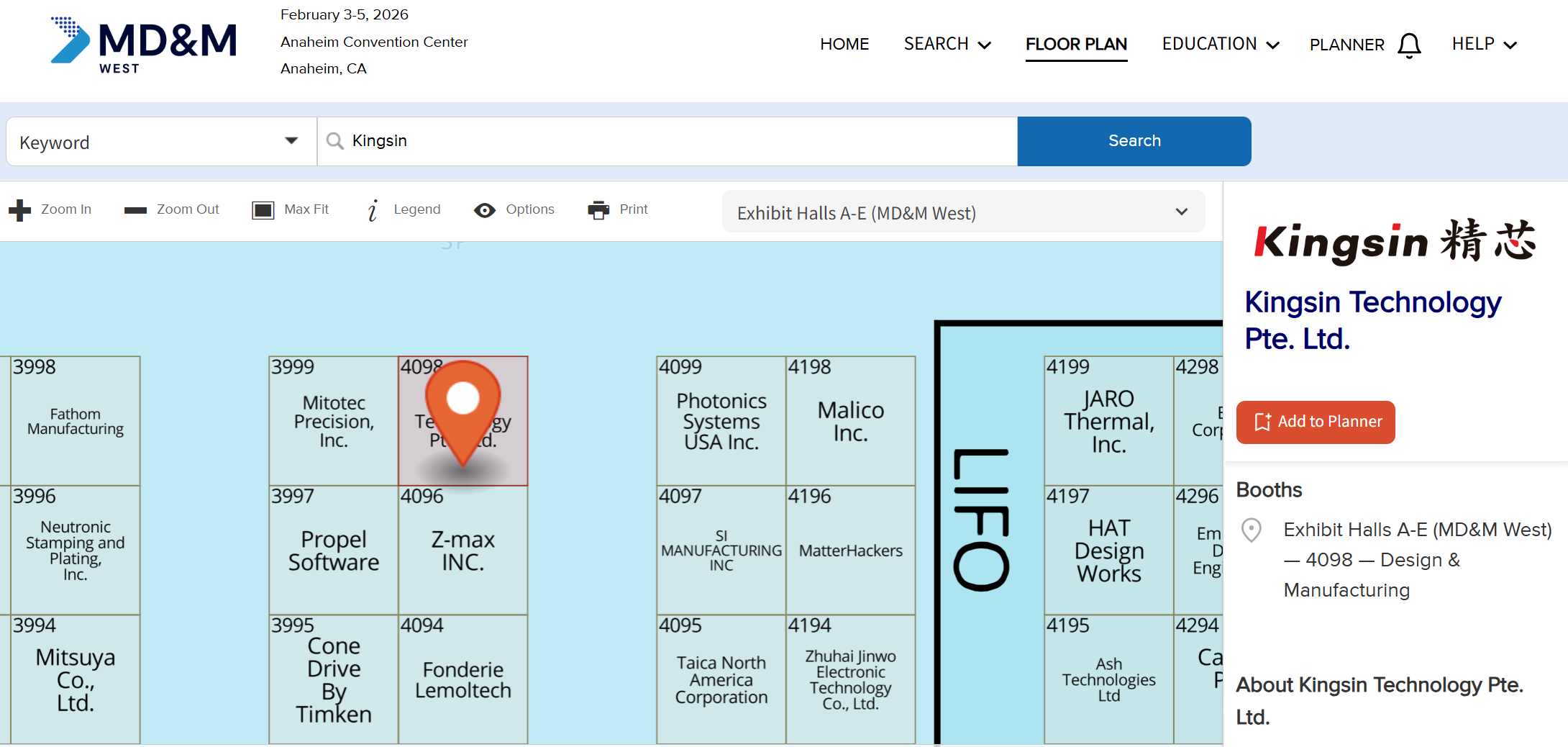Image resolution: width=1568 pixels, height=747 pixels.
Task: Open the Education menu
Action: 1220,45
